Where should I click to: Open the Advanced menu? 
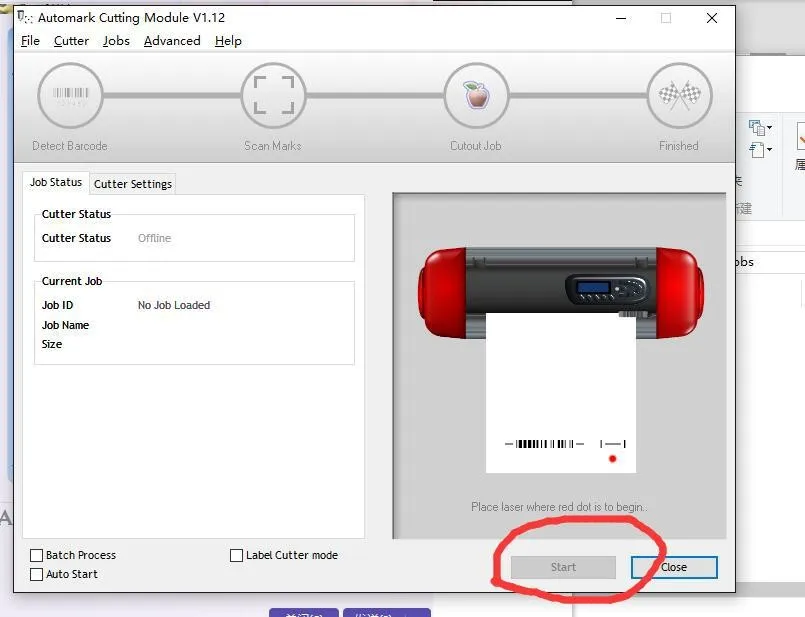(x=172, y=41)
